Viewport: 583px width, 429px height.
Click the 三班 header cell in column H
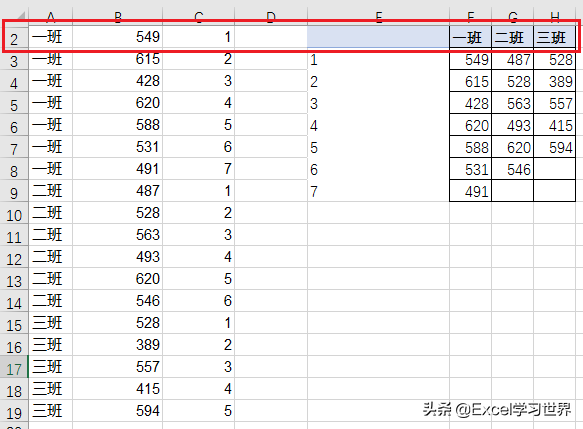554,37
